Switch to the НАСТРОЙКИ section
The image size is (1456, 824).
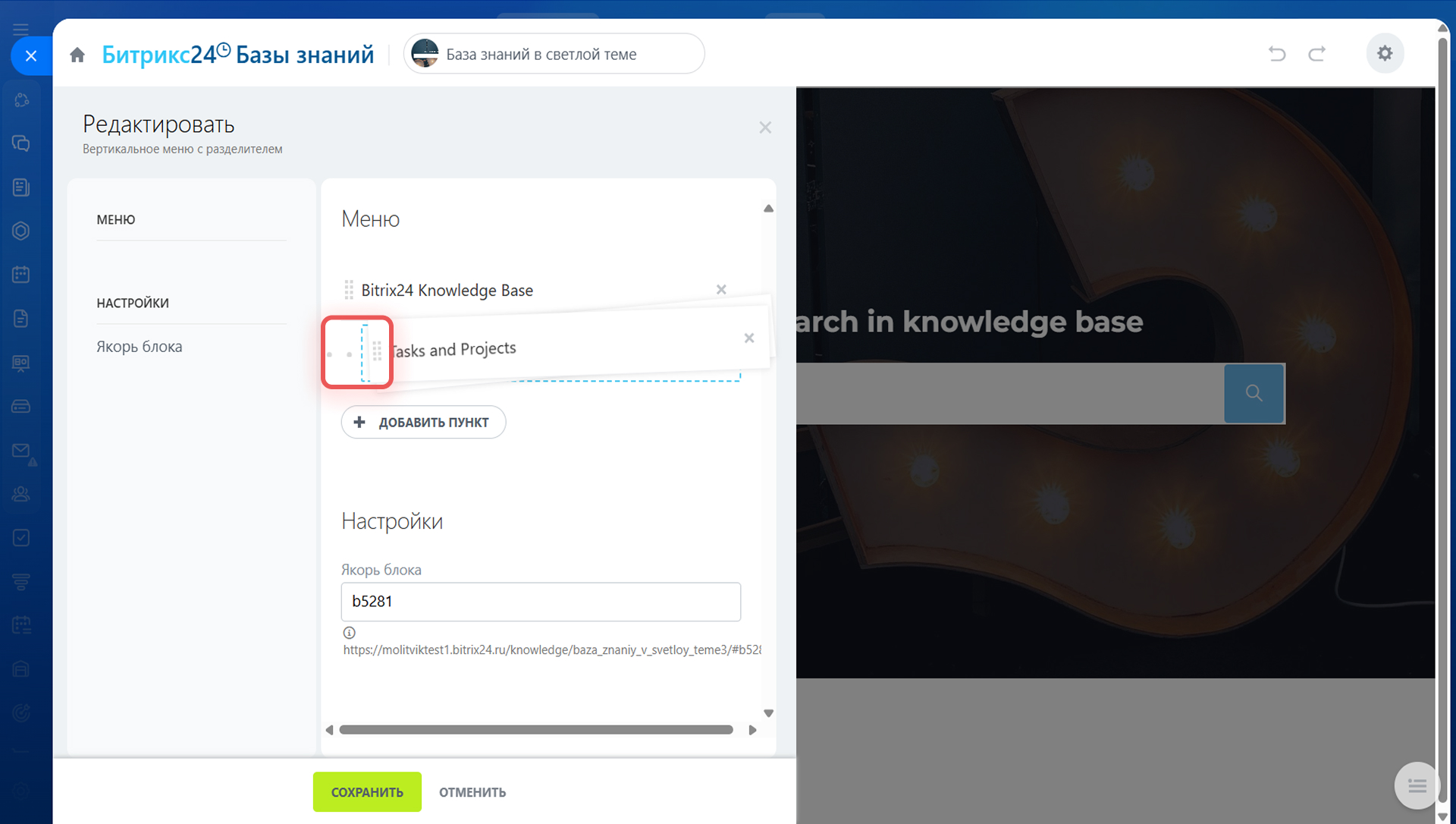pyautogui.click(x=133, y=303)
